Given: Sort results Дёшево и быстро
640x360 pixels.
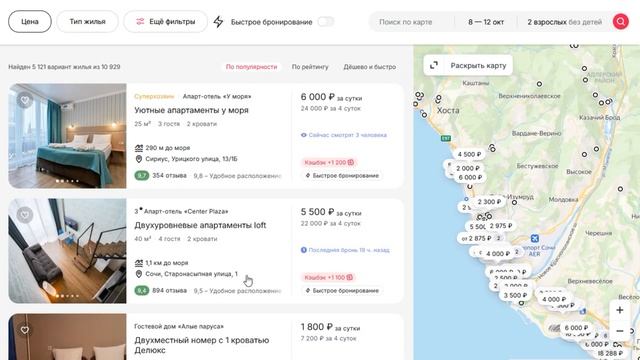Looking at the screenshot, I should tap(369, 67).
